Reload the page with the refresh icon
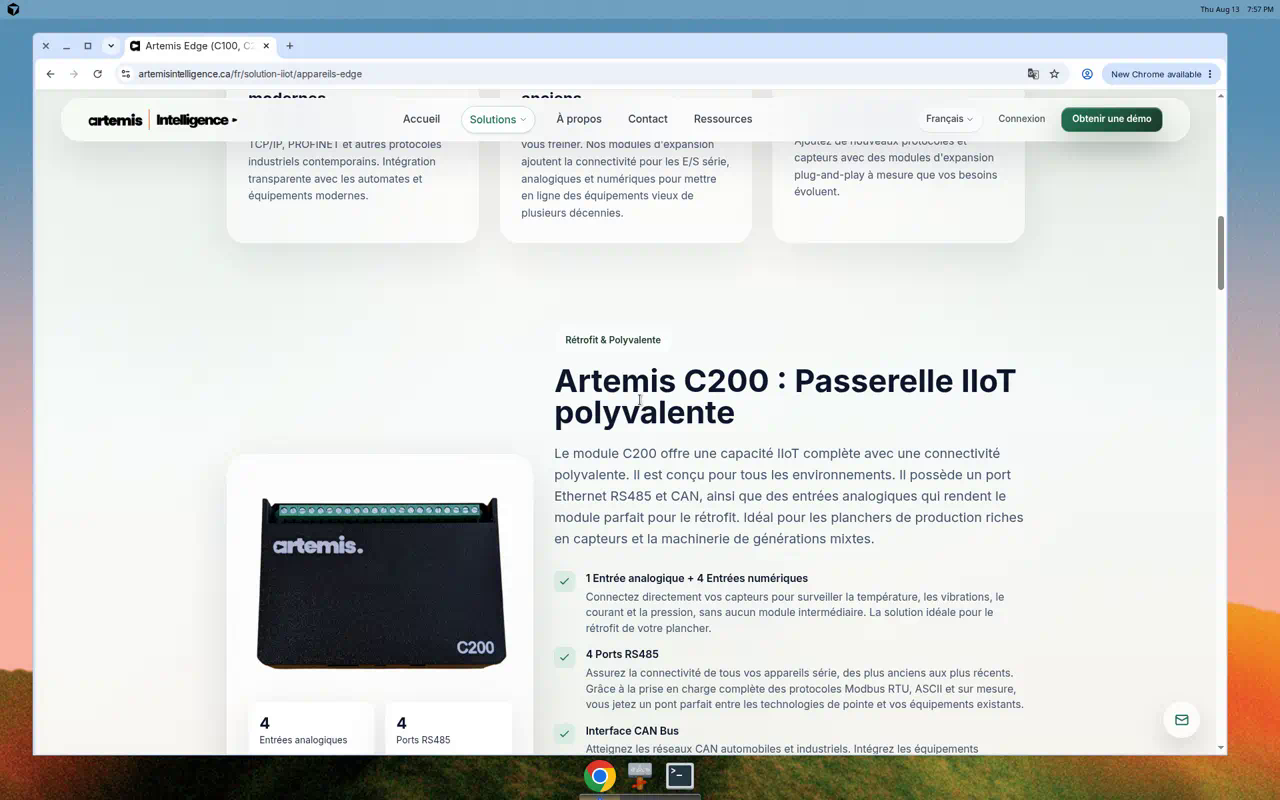1280x800 pixels. pos(97,74)
